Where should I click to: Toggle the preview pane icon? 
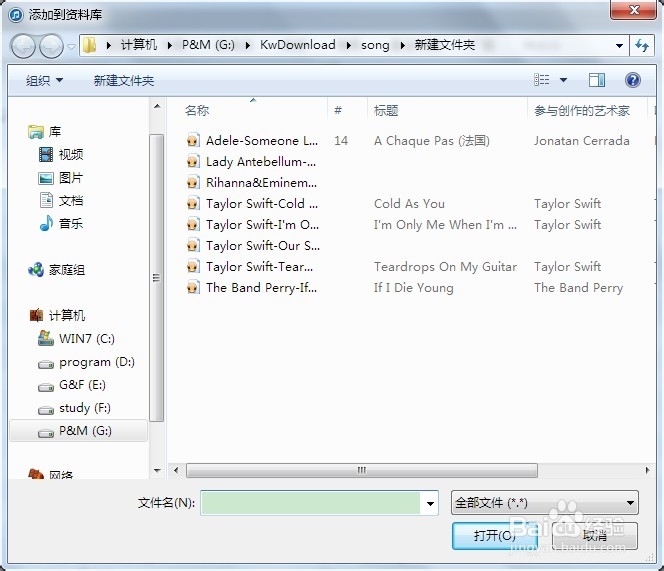click(597, 80)
